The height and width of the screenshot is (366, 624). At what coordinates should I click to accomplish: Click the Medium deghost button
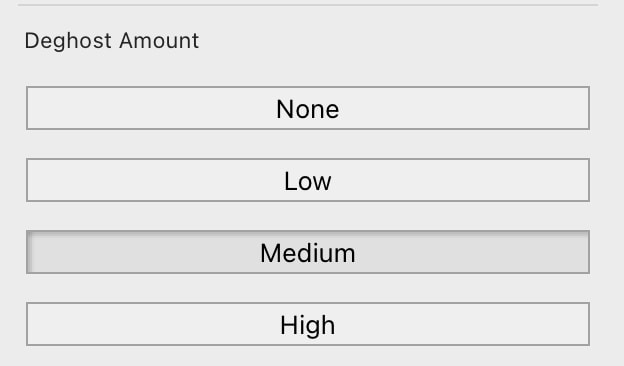click(308, 252)
